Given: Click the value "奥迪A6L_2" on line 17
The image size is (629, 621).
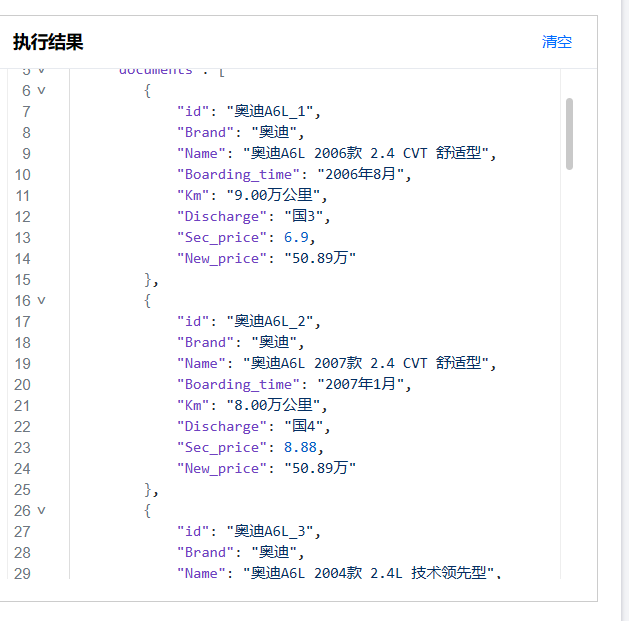Looking at the screenshot, I should pyautogui.click(x=270, y=321).
